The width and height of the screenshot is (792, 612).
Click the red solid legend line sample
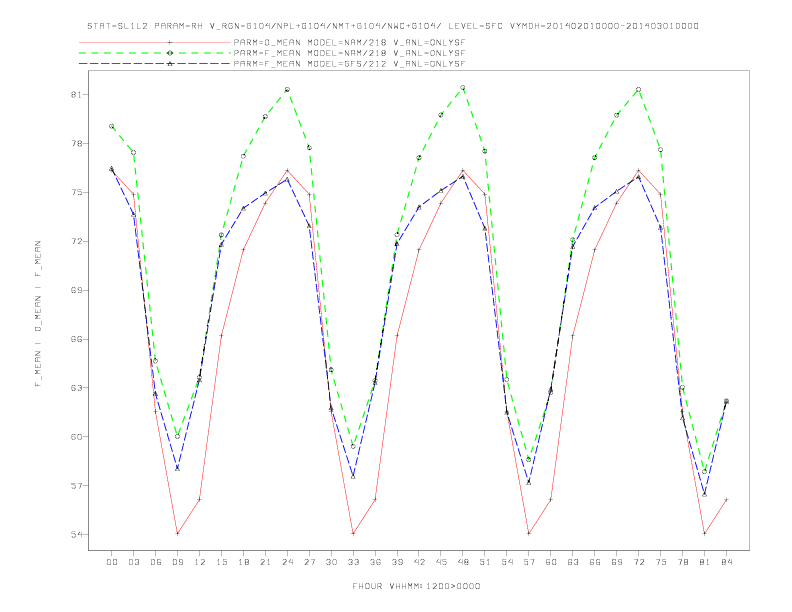point(155,42)
